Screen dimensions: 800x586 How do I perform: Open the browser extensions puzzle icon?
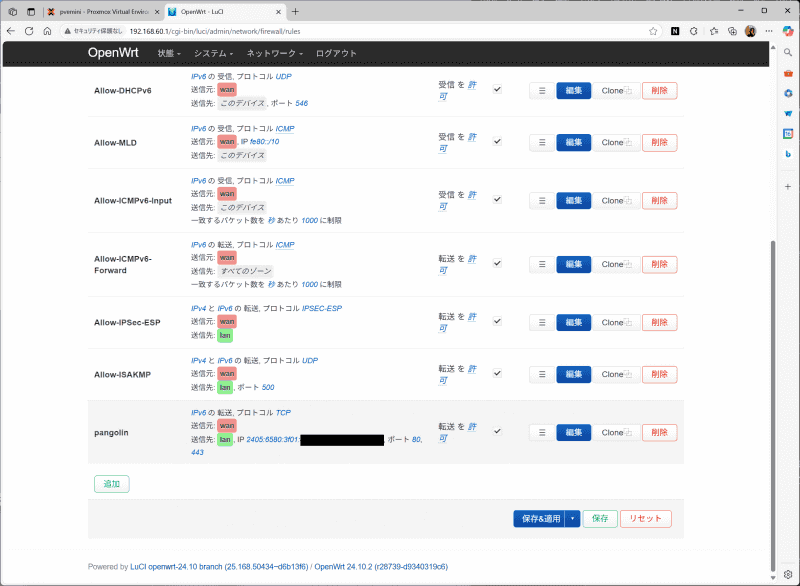tap(693, 31)
